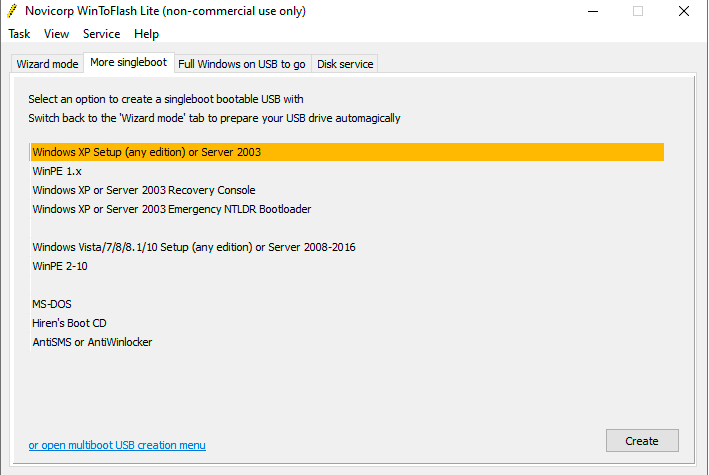Open the Task menu
The image size is (709, 475).
click(19, 34)
